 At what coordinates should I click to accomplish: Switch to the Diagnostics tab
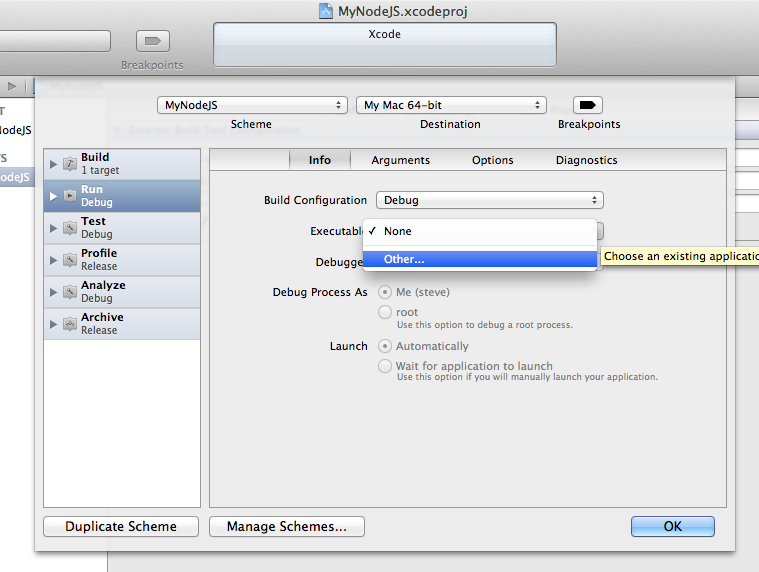tap(586, 160)
